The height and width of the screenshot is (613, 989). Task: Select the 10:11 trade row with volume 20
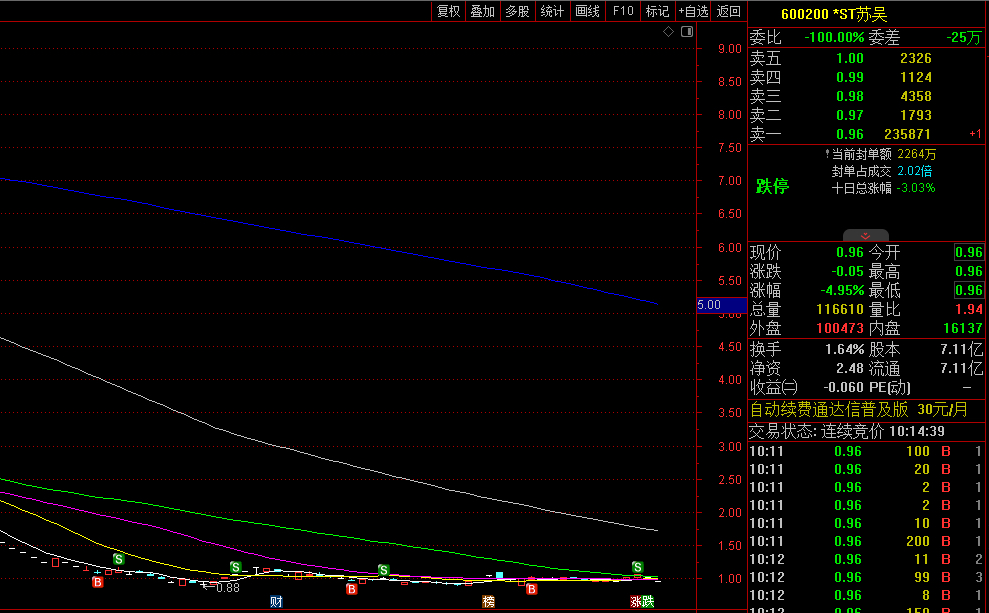coord(866,469)
